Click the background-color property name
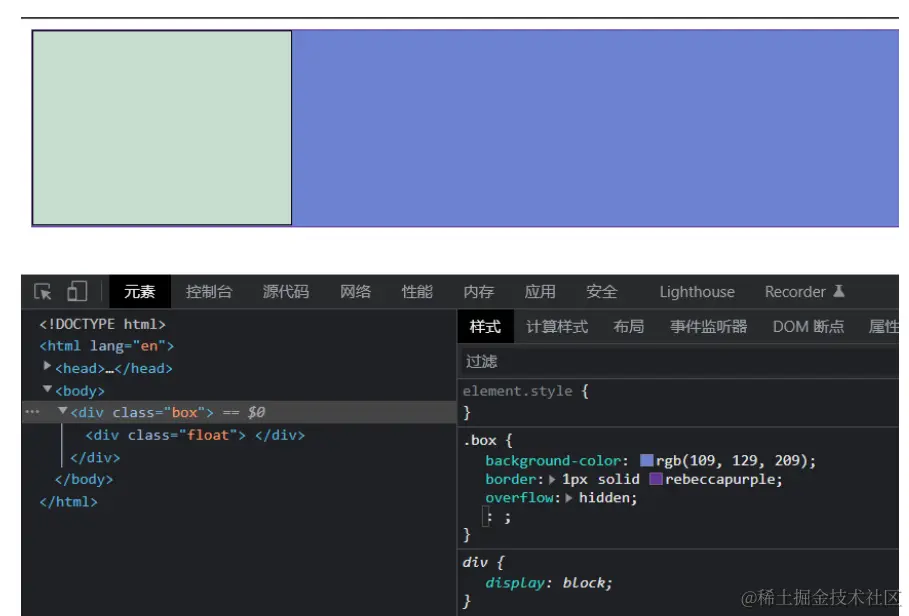The image size is (909, 616). pos(554,461)
